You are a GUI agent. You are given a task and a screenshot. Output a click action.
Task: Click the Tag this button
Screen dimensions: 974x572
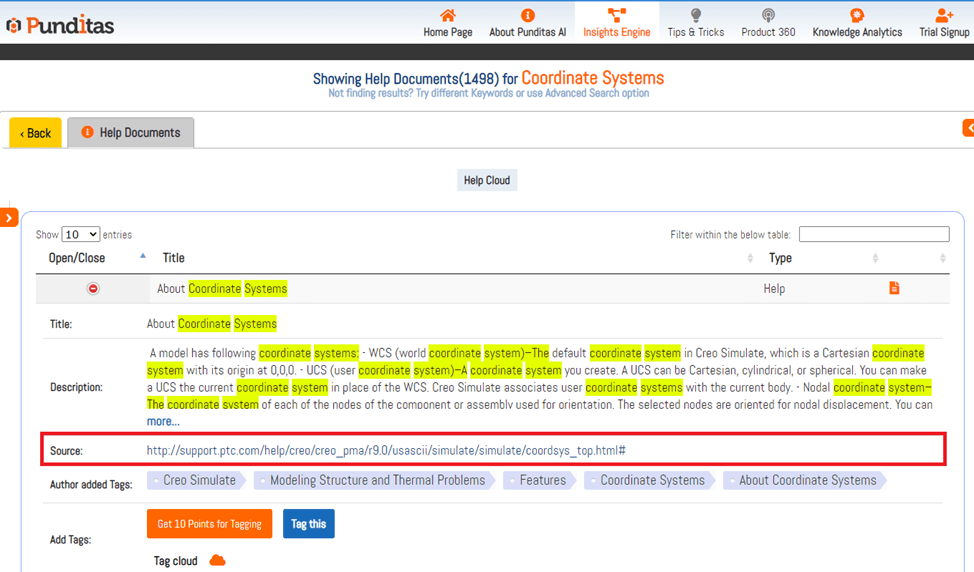click(x=308, y=524)
